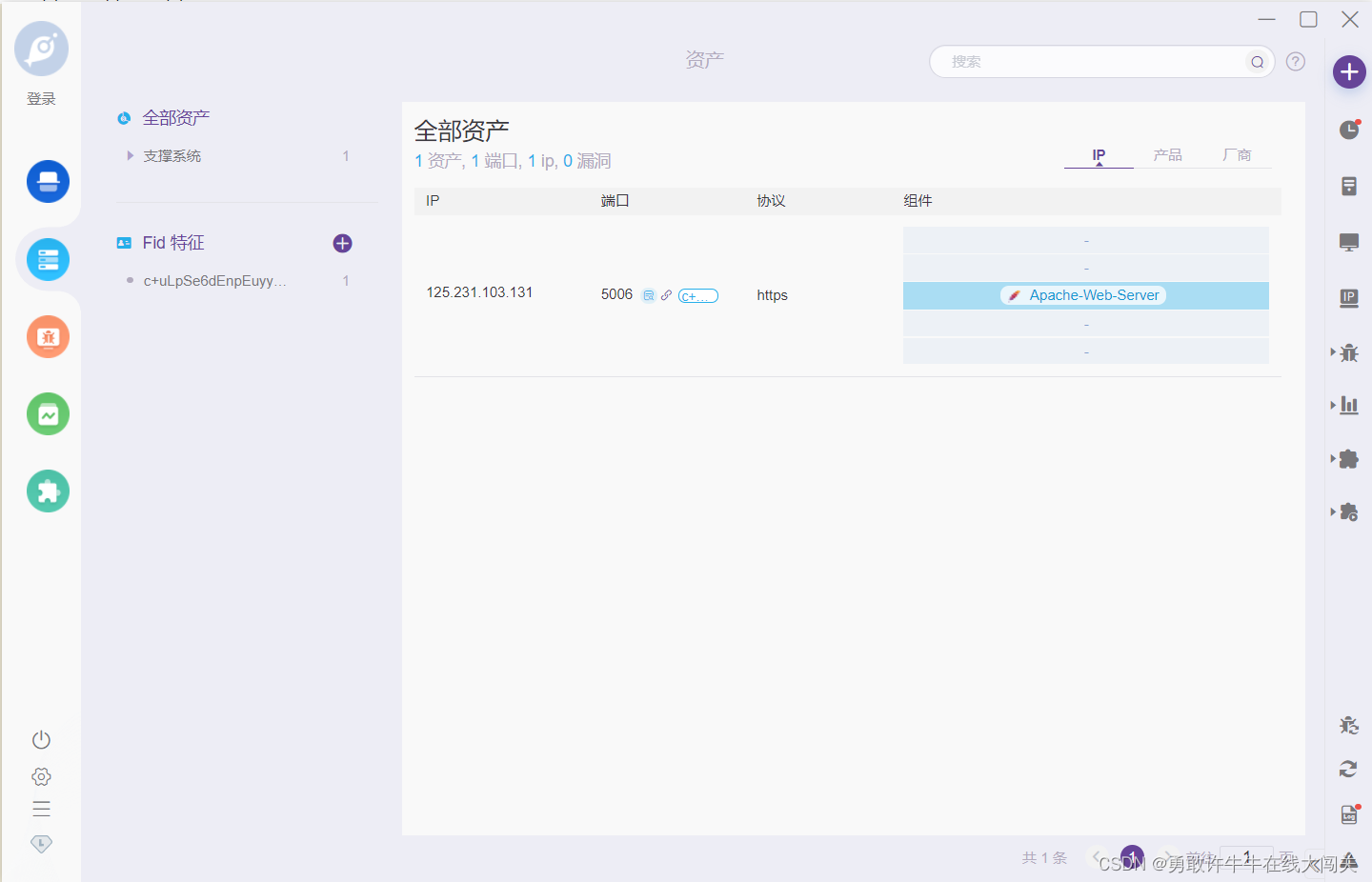
Task: Click the 搜索 search input field
Action: tap(1101, 62)
